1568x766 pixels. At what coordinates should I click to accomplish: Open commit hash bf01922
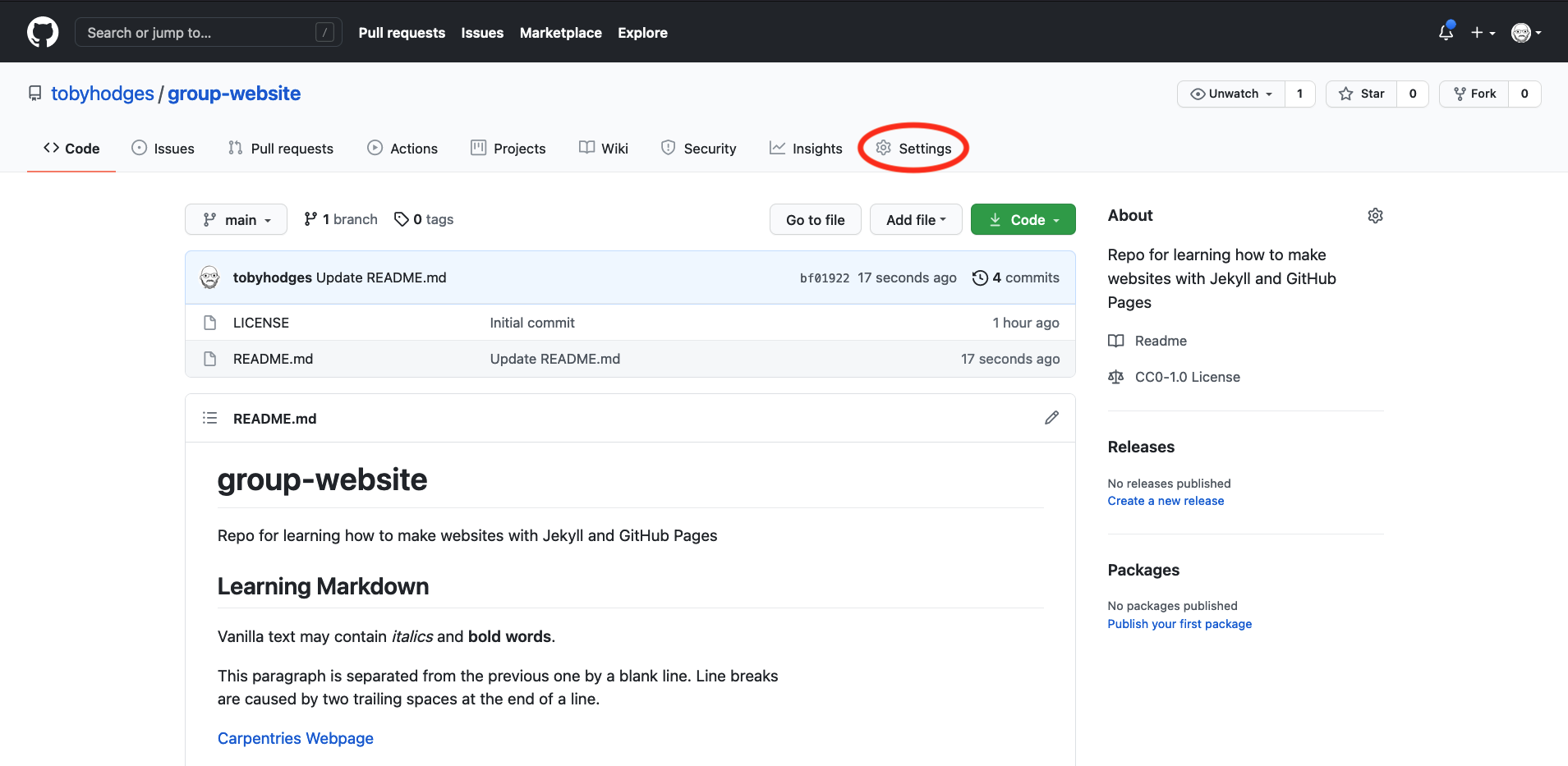825,278
